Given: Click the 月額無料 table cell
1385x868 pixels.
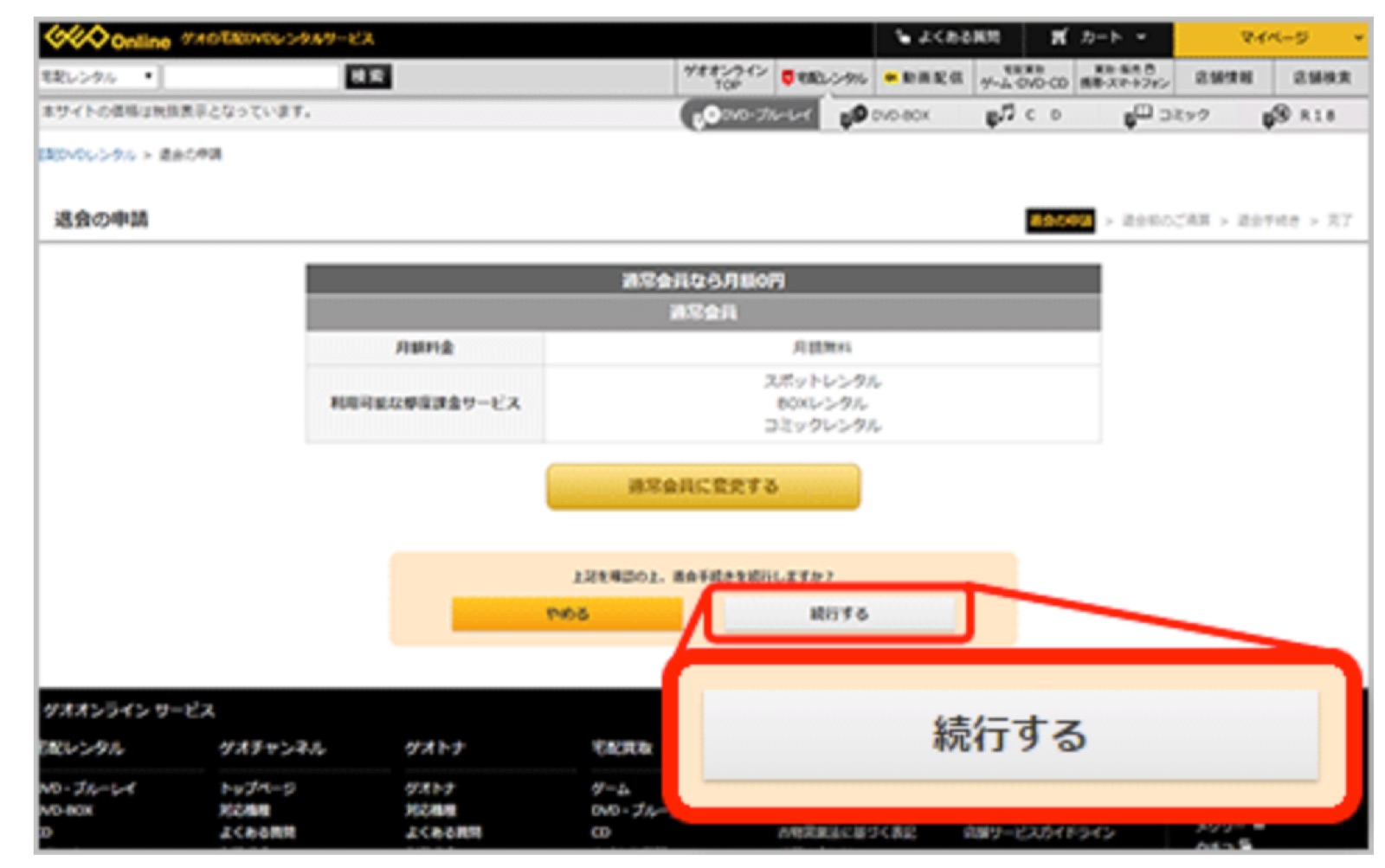Looking at the screenshot, I should tap(822, 348).
